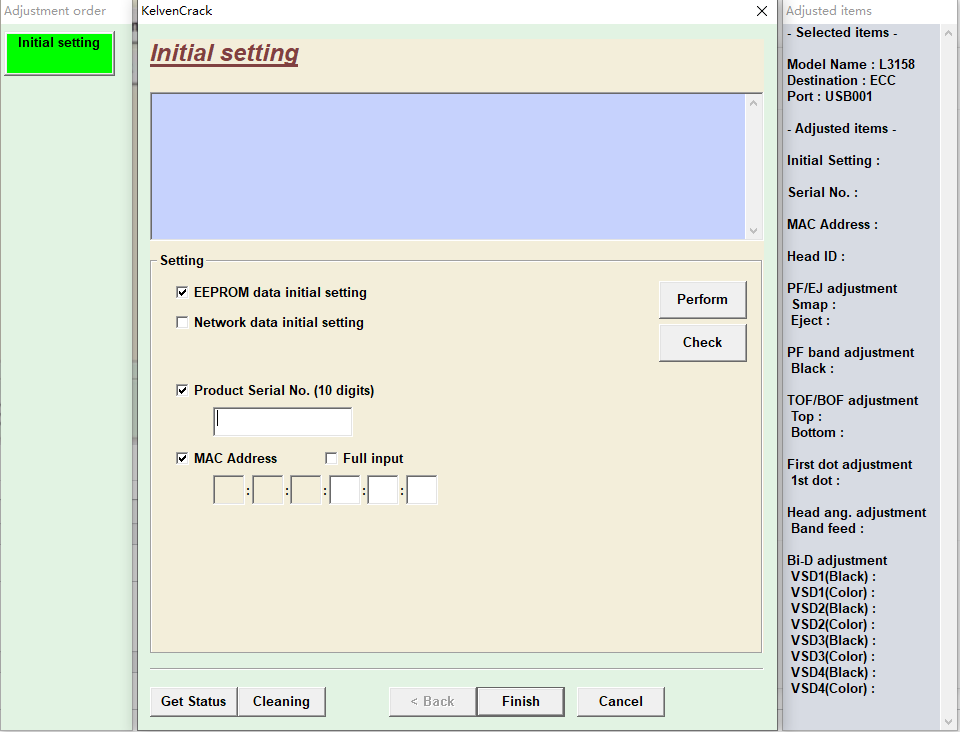Toggle Product Serial No. checkbox
960x732 pixels.
pos(182,391)
